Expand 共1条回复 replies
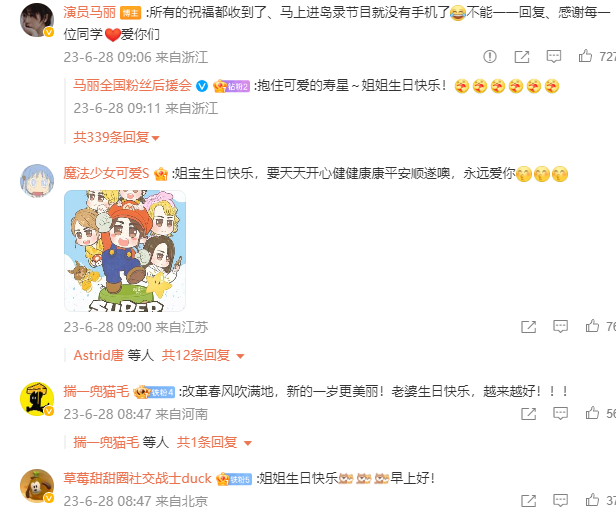Screen dimensions: 616x512 (214, 442)
